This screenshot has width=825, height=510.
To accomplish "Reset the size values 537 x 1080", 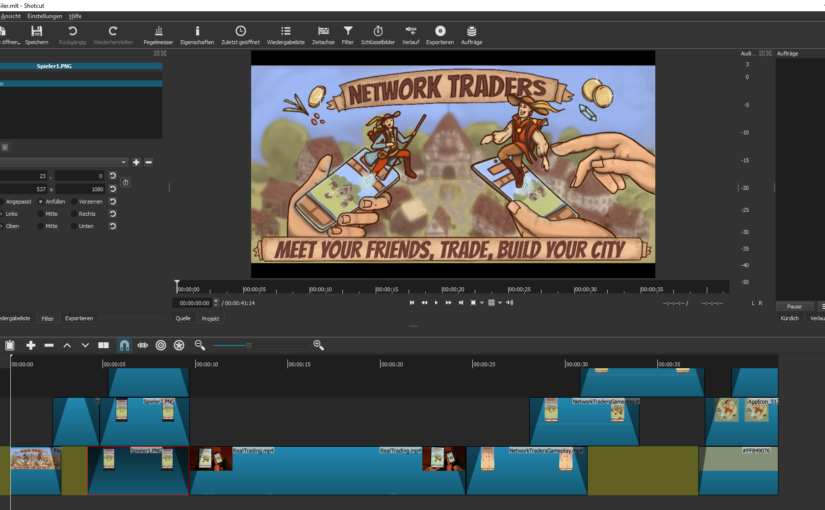I will pyautogui.click(x=113, y=189).
